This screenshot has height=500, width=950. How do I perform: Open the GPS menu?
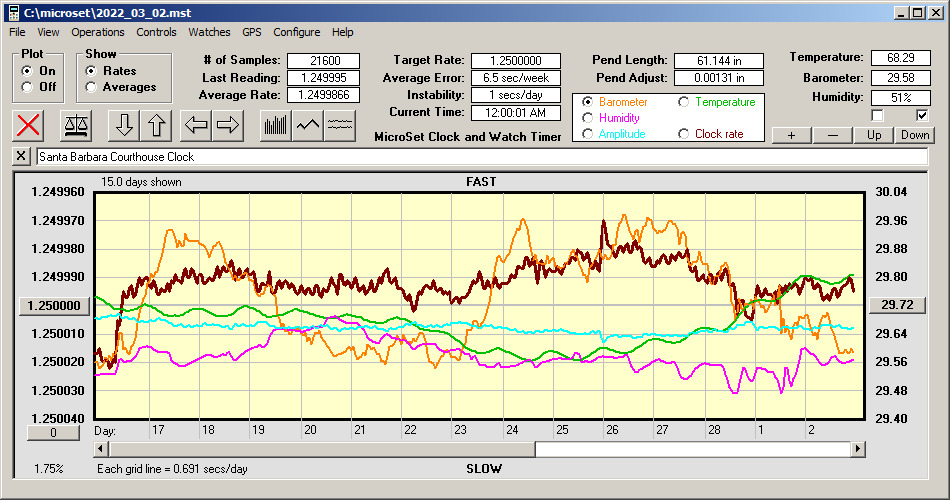tap(251, 32)
